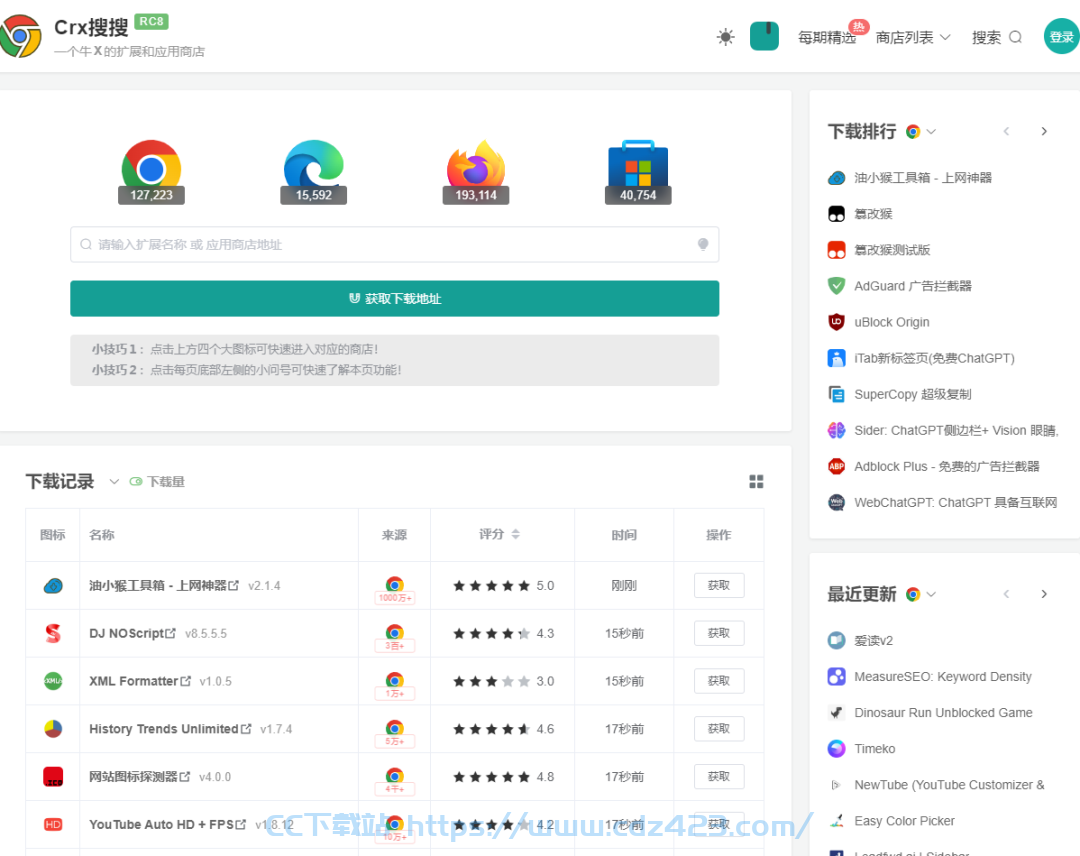Click the 名称 column header
Screen dimensions: 1080x856
pos(102,535)
